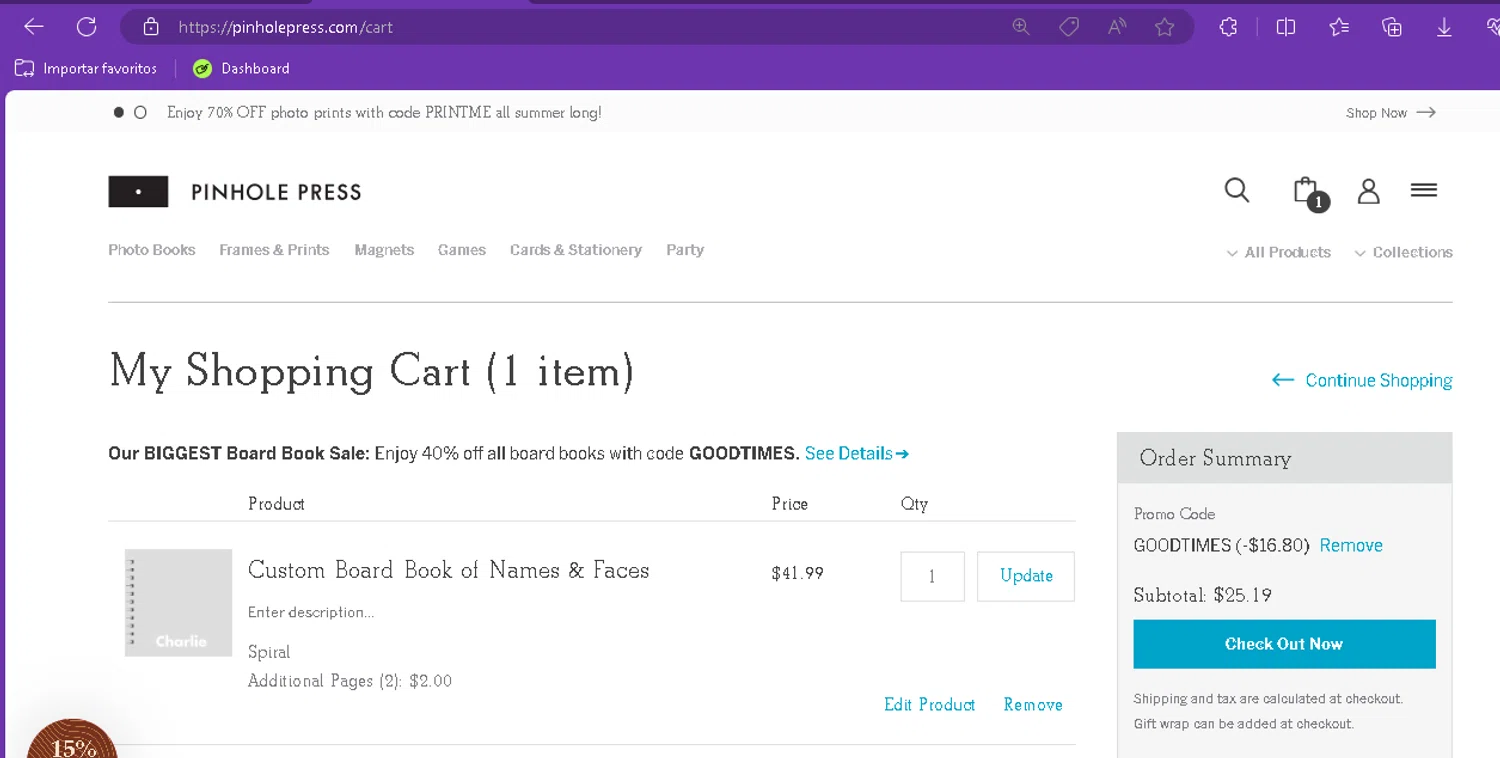
Task: Open the browser extensions puzzle icon
Action: point(1229,27)
